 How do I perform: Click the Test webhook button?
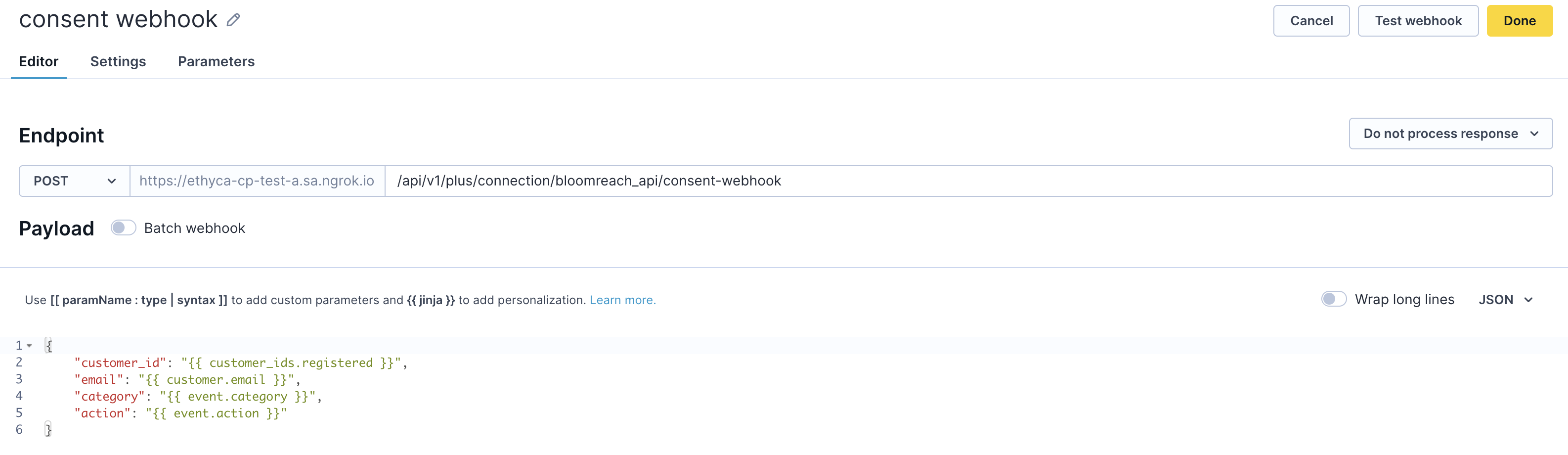1418,21
